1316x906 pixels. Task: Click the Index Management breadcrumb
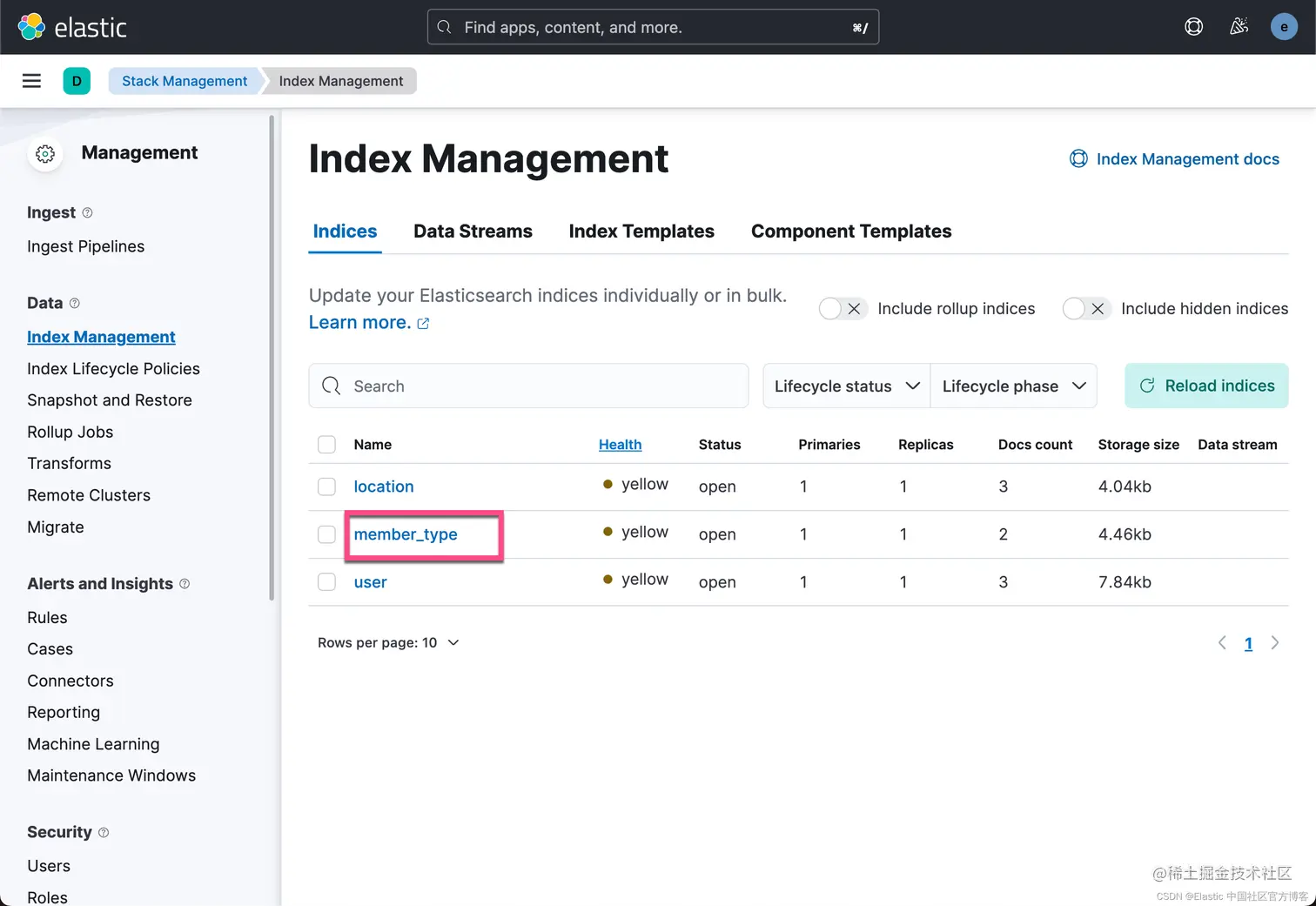340,81
